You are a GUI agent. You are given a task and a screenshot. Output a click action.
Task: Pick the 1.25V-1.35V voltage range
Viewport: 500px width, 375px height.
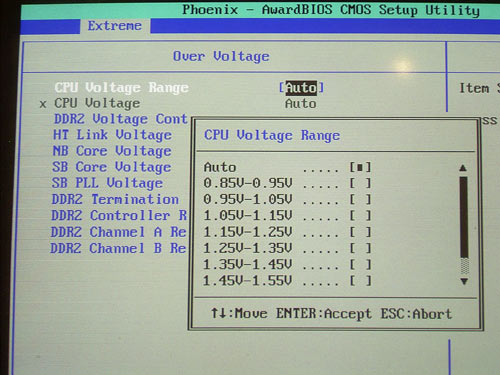(x=287, y=248)
